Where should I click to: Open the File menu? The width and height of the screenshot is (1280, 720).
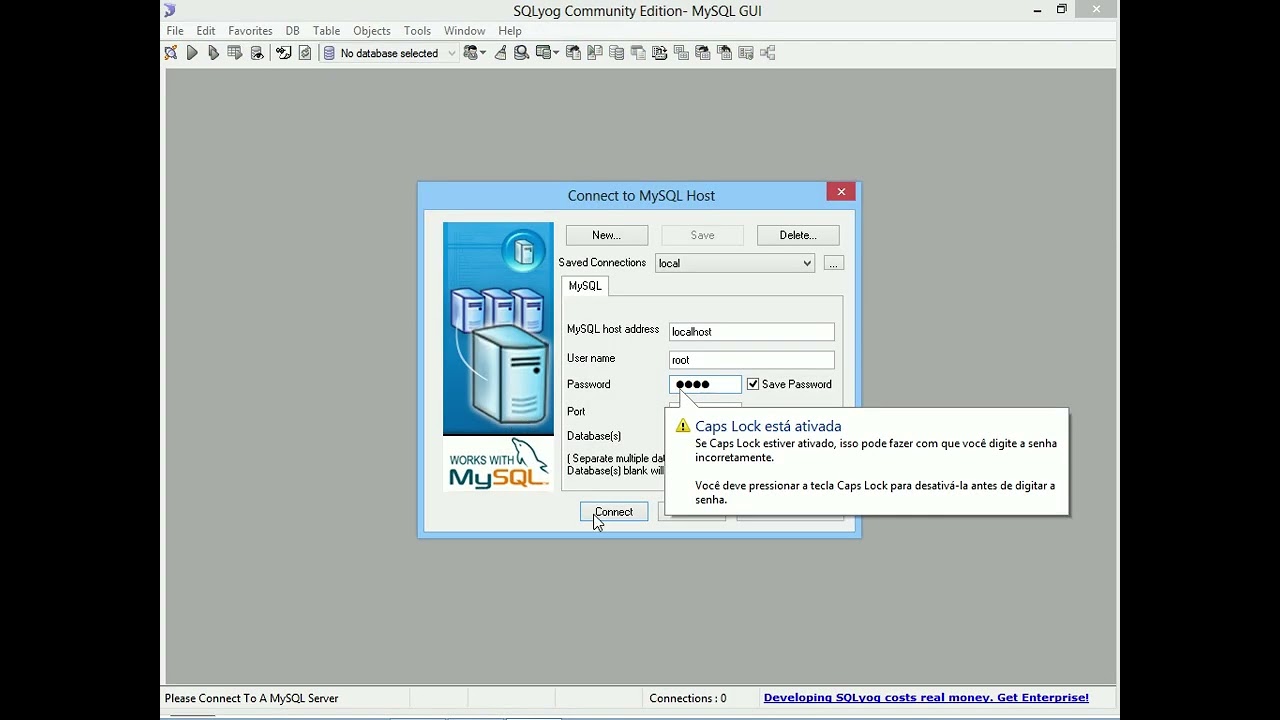click(x=175, y=31)
